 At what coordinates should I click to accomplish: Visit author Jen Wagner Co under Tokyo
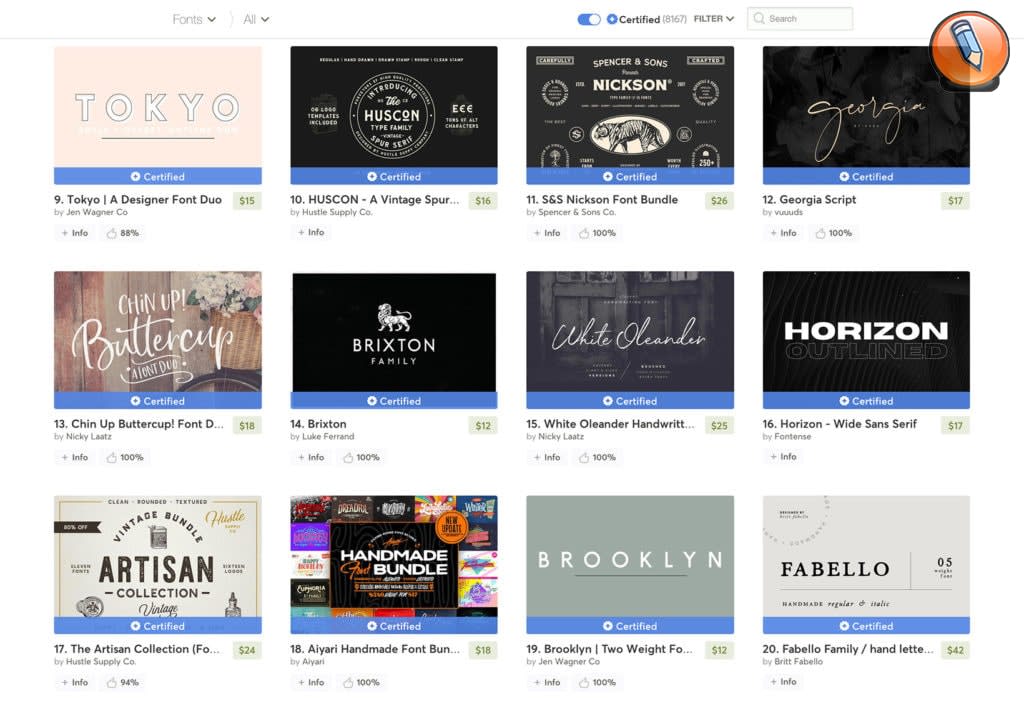point(97,212)
